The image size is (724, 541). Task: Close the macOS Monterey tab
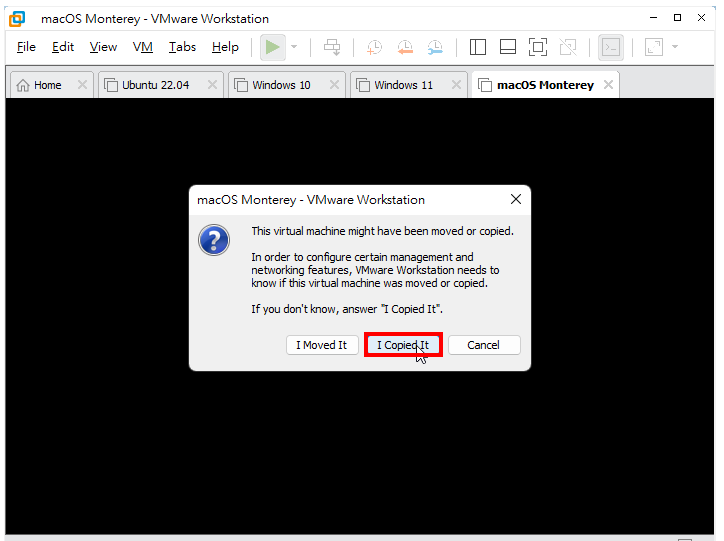609,84
